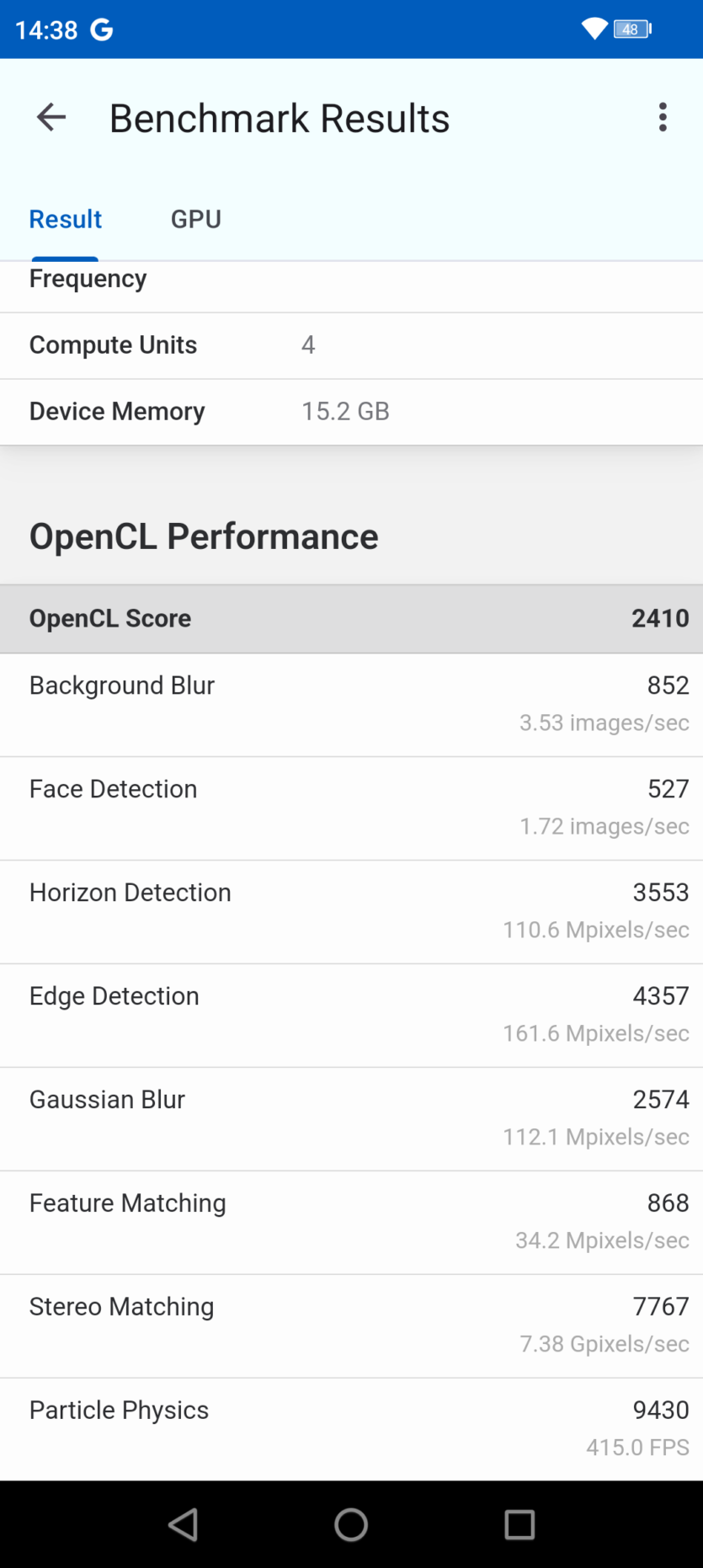
Task: Tap the battery indicator icon
Action: click(632, 29)
